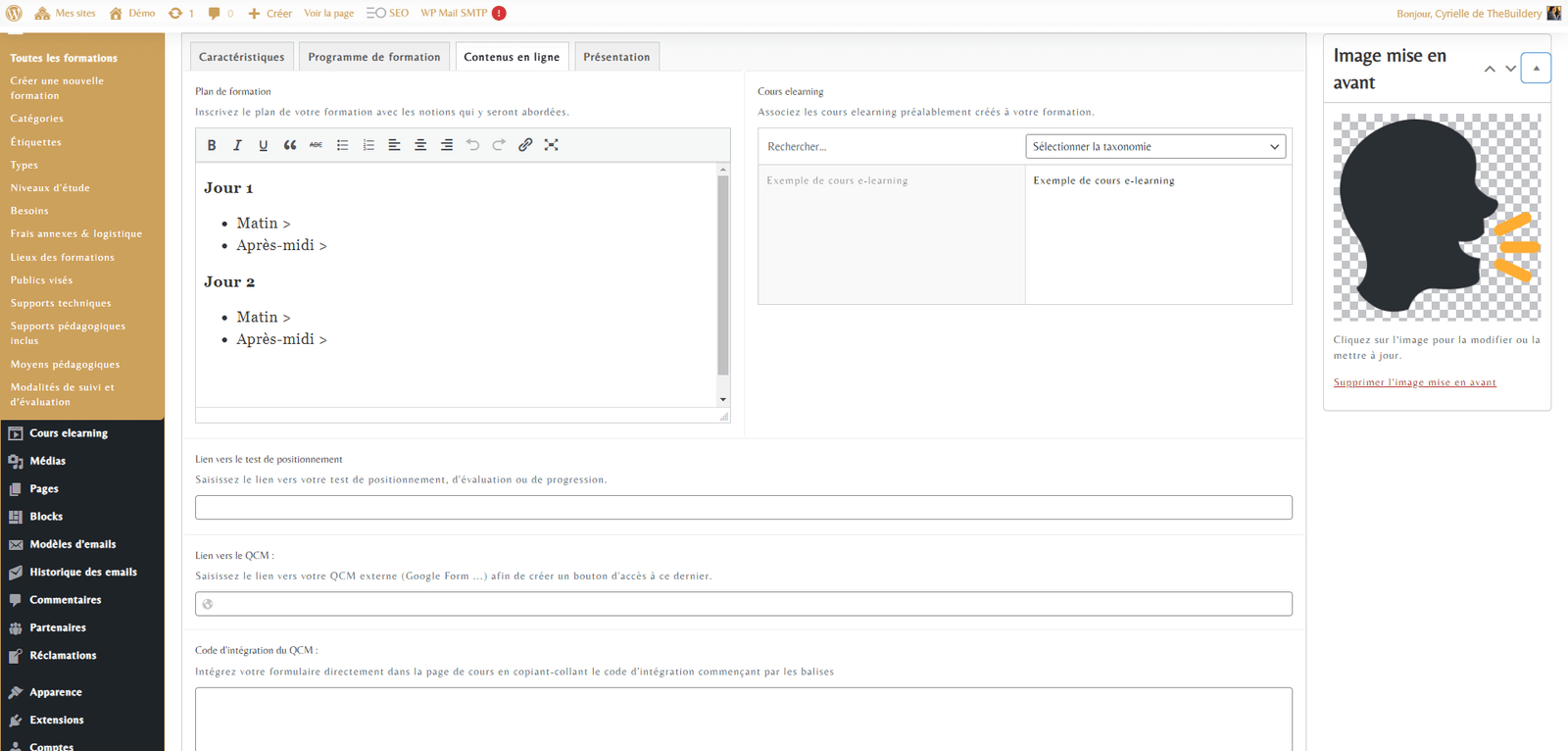
Task: Open Niveaux d'étude submenu
Action: point(50,187)
